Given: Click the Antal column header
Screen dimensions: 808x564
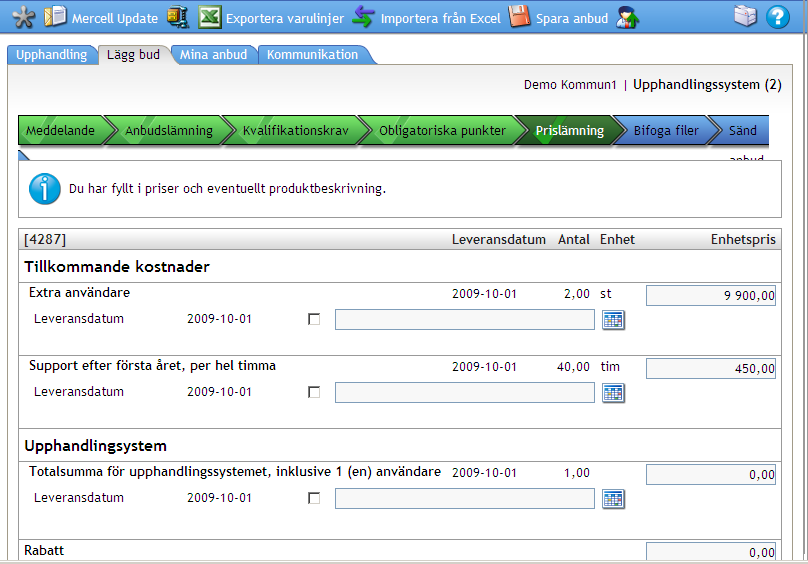Looking at the screenshot, I should (574, 240).
